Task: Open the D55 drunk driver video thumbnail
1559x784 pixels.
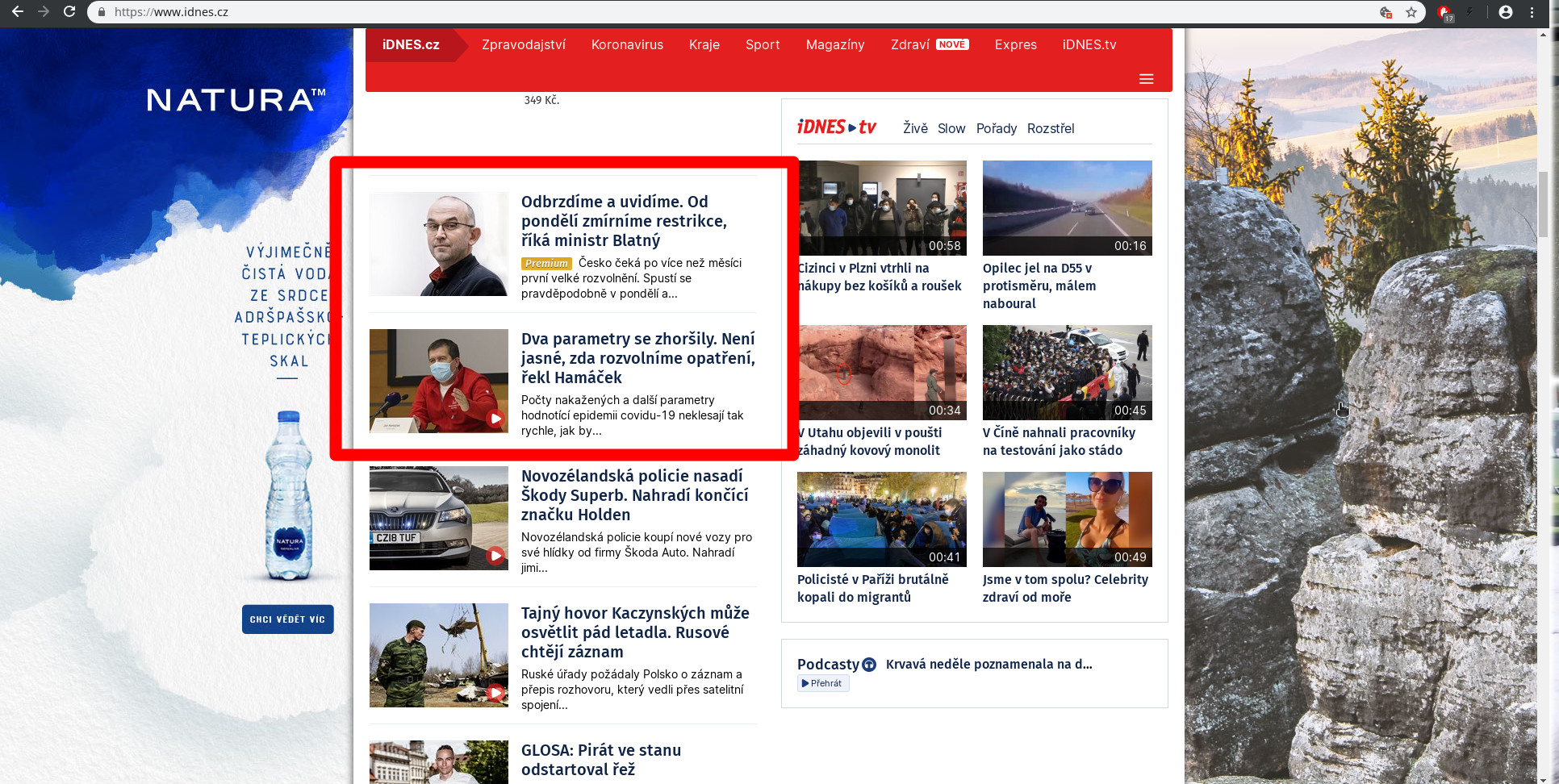Action: (1068, 208)
